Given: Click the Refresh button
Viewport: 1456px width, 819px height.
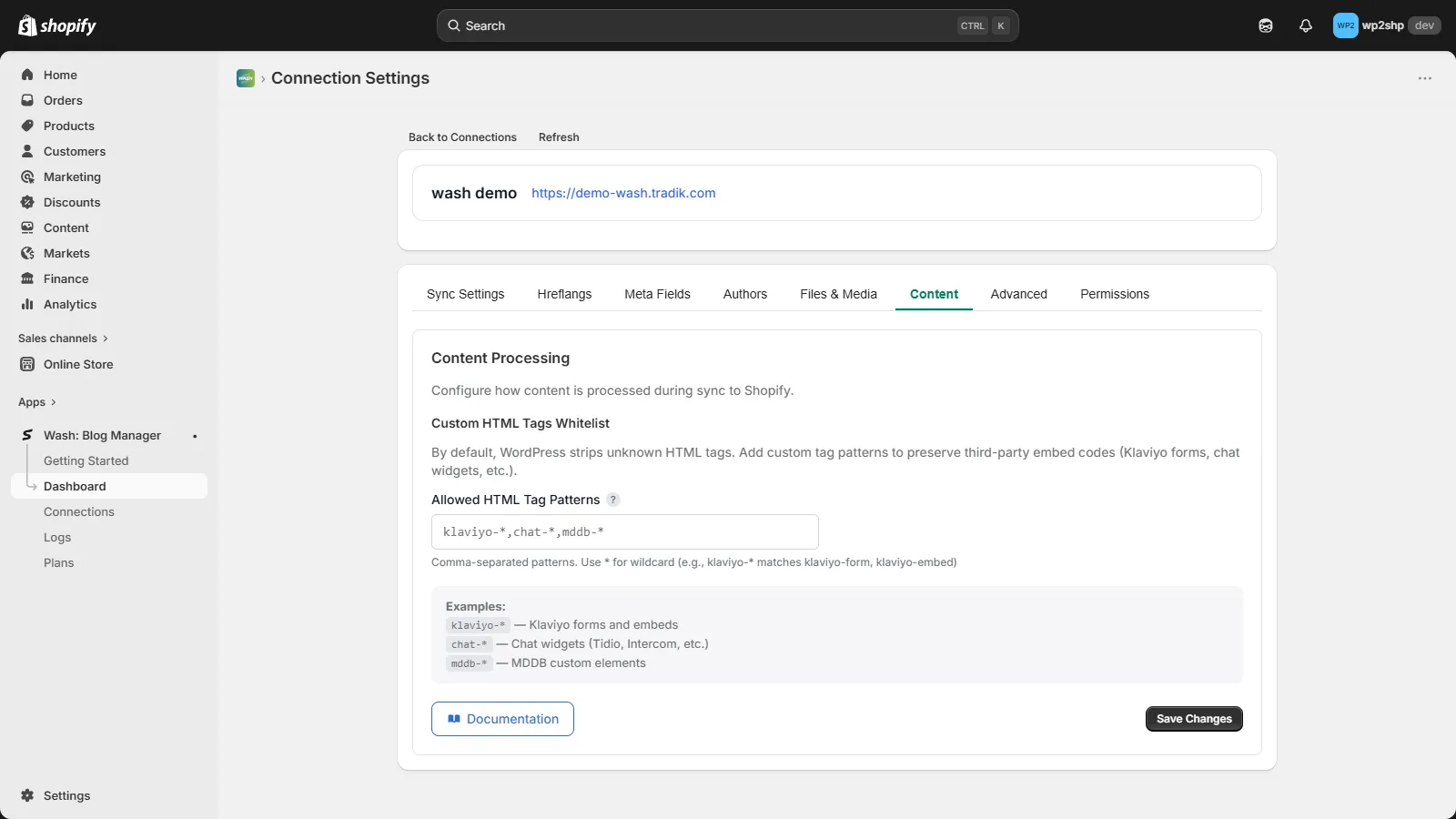Looking at the screenshot, I should click(559, 137).
